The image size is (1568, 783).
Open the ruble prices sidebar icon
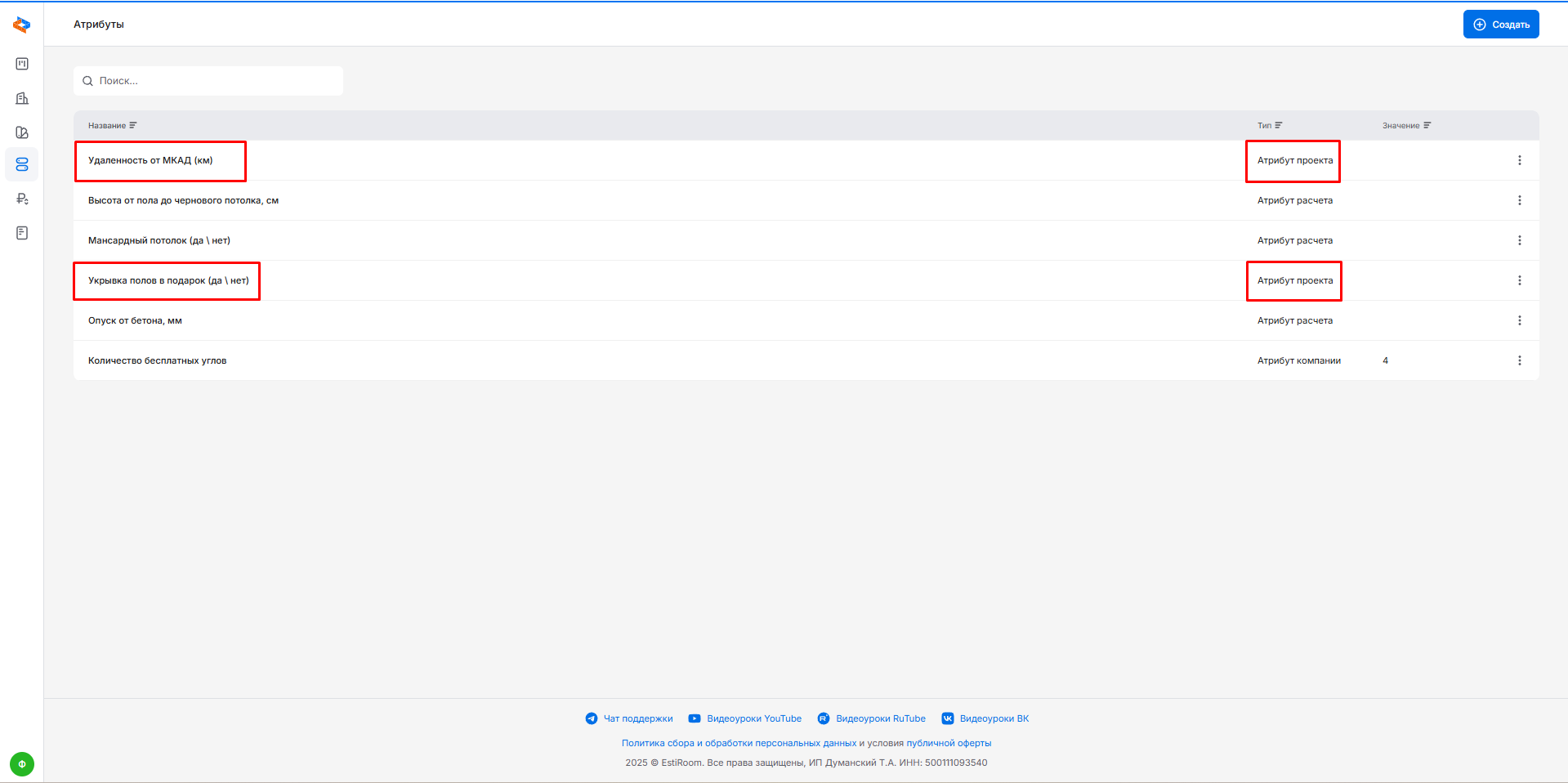point(22,199)
